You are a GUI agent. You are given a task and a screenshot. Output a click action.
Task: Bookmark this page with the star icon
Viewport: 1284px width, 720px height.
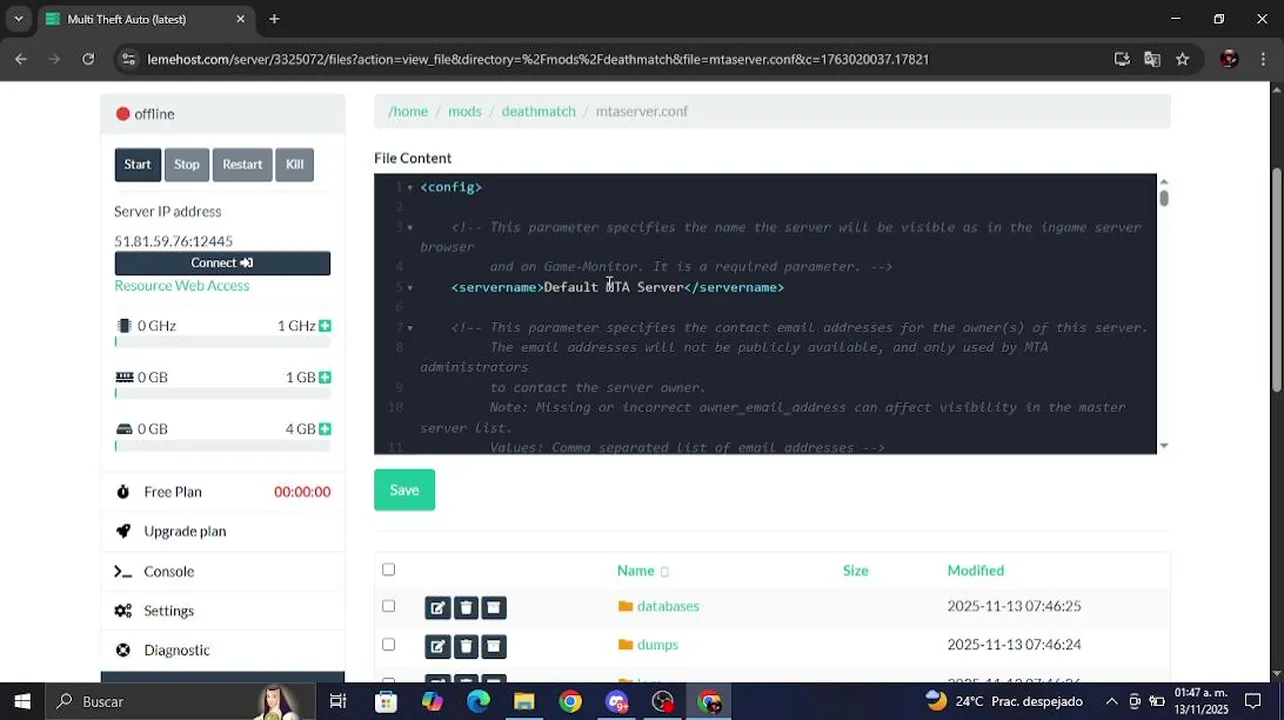point(1182,59)
